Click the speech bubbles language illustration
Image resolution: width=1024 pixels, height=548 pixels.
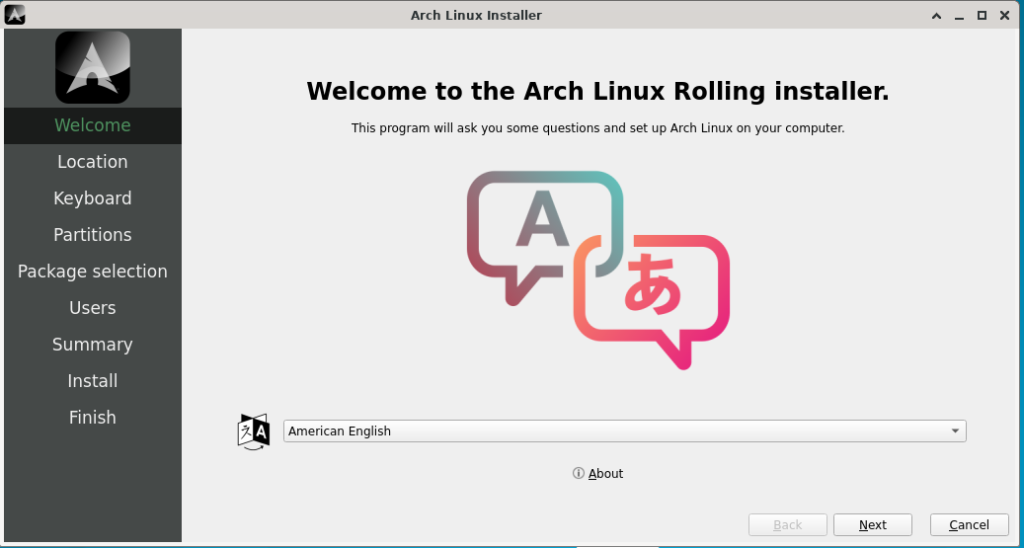598,270
